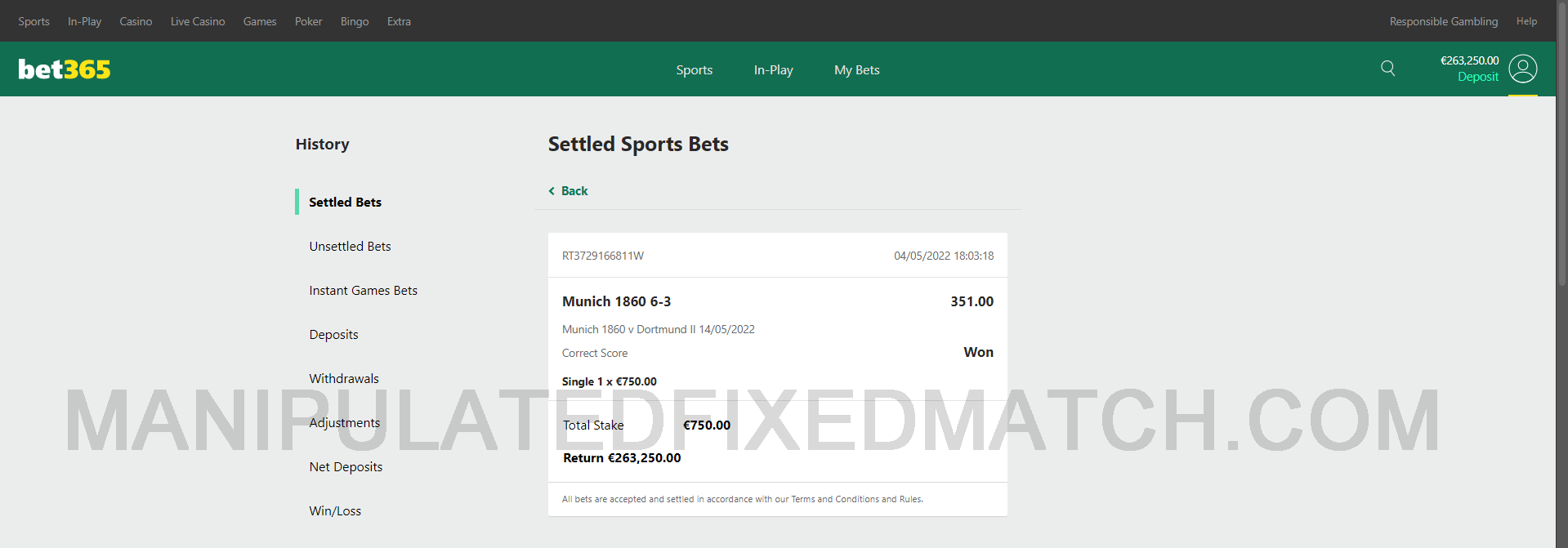Open Deposits history
The image size is (1568, 548).
pyautogui.click(x=333, y=335)
